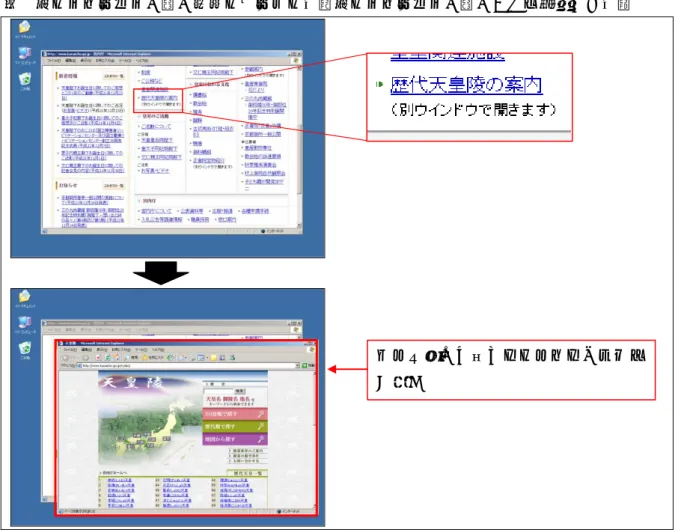Screen dimensions: 678x530
Task: Click 歴代天皇陵の案内 link in upper browser page
Action: tap(159, 98)
